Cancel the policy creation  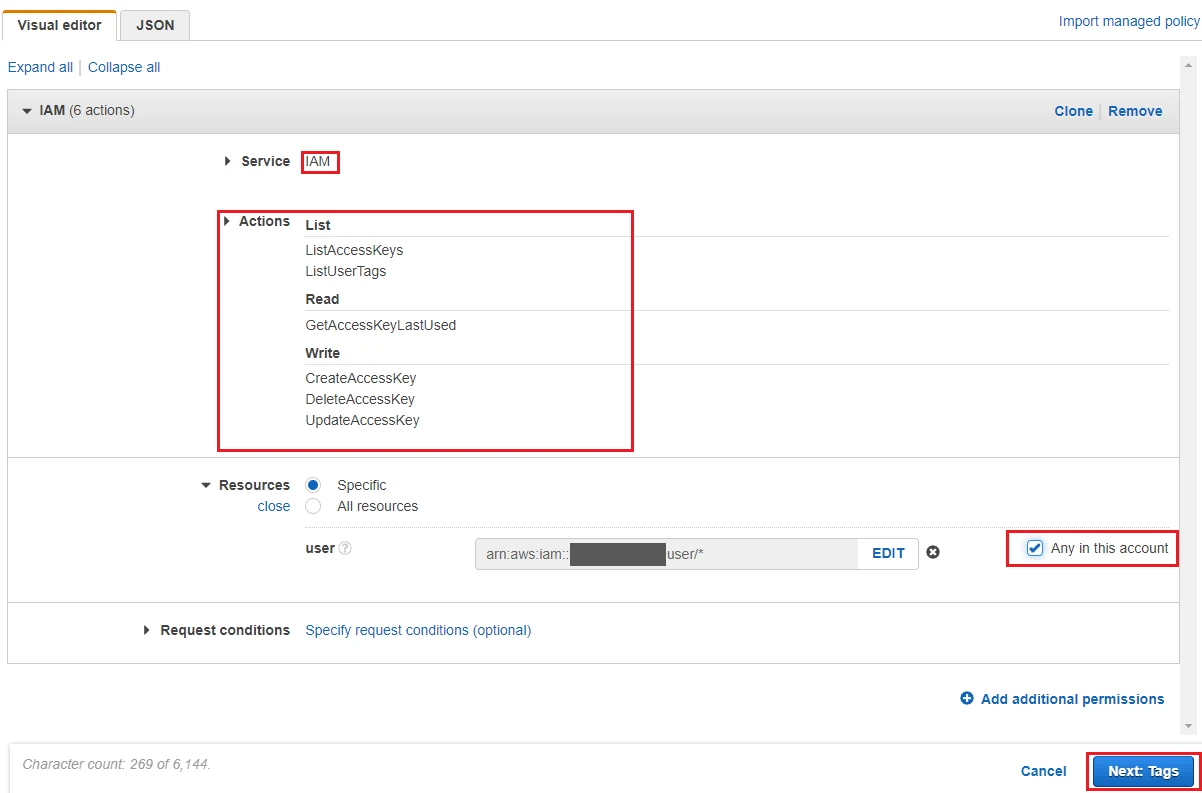1043,771
